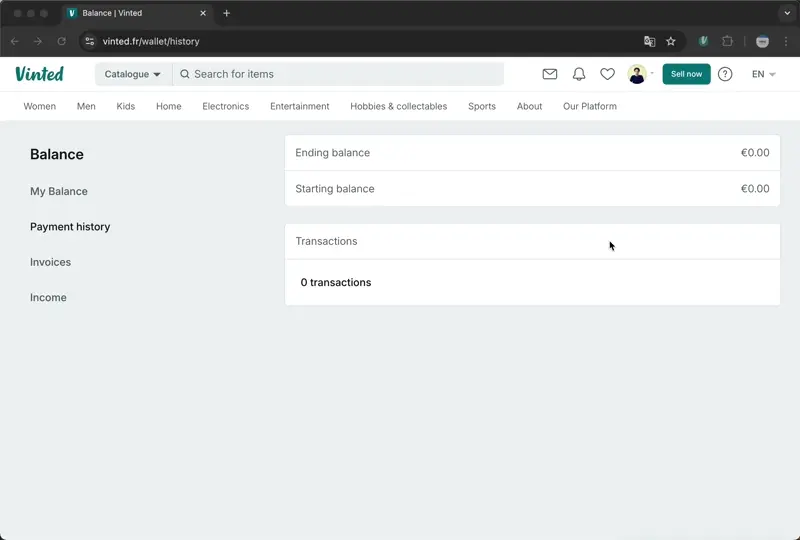800x540 pixels.
Task: Open the EN language dropdown
Action: pos(763,74)
